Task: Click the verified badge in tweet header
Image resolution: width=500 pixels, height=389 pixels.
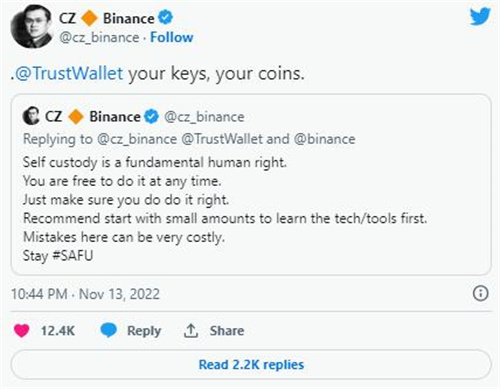Action: point(165,18)
